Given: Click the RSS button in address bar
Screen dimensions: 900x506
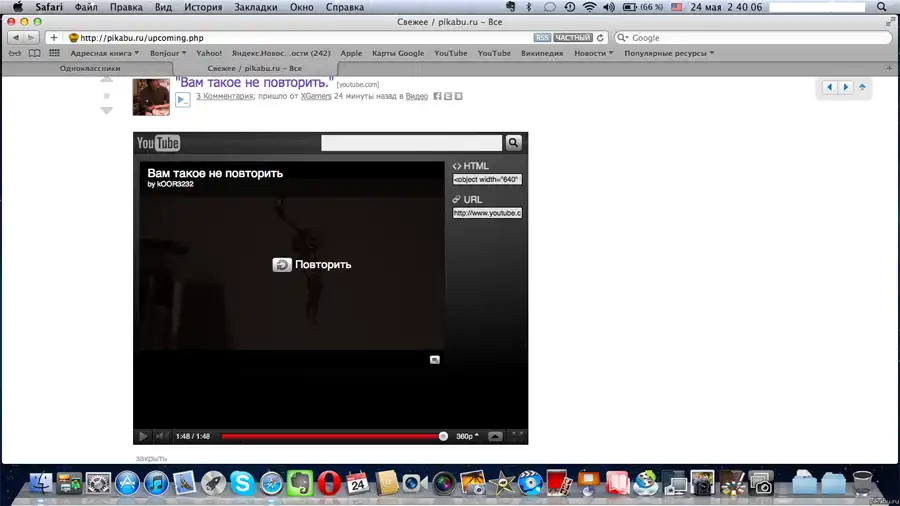Looking at the screenshot, I should click(542, 38).
